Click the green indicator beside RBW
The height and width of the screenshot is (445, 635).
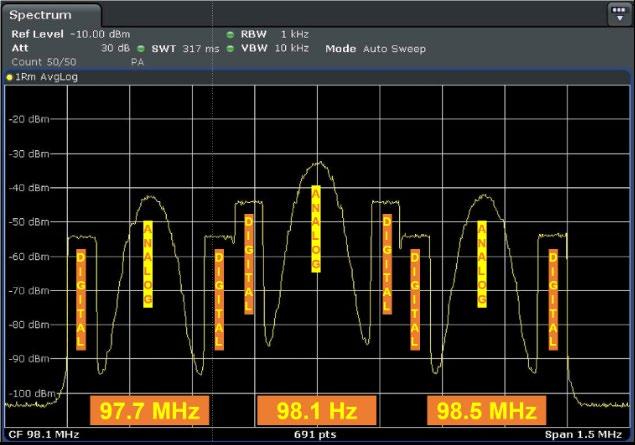[230, 35]
